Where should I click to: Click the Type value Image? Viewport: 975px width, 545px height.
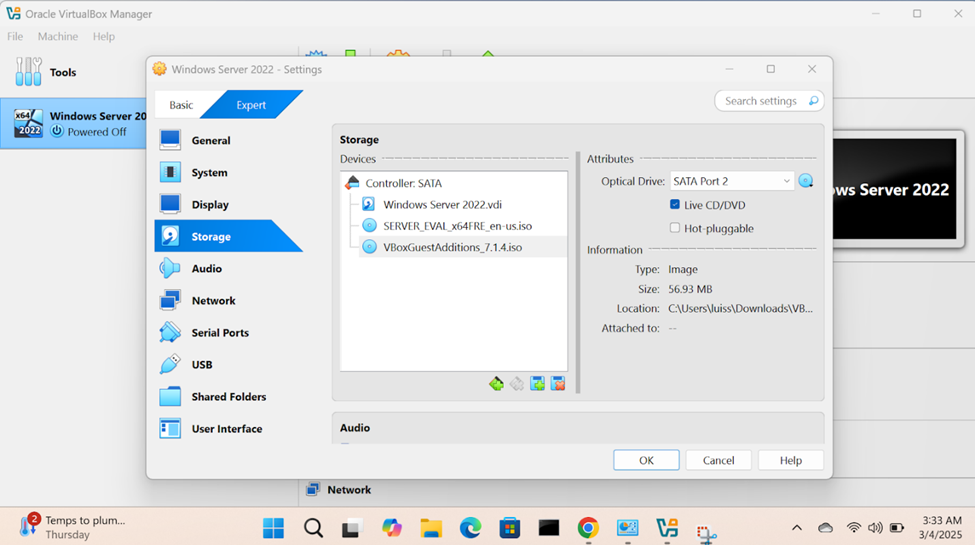(x=683, y=269)
